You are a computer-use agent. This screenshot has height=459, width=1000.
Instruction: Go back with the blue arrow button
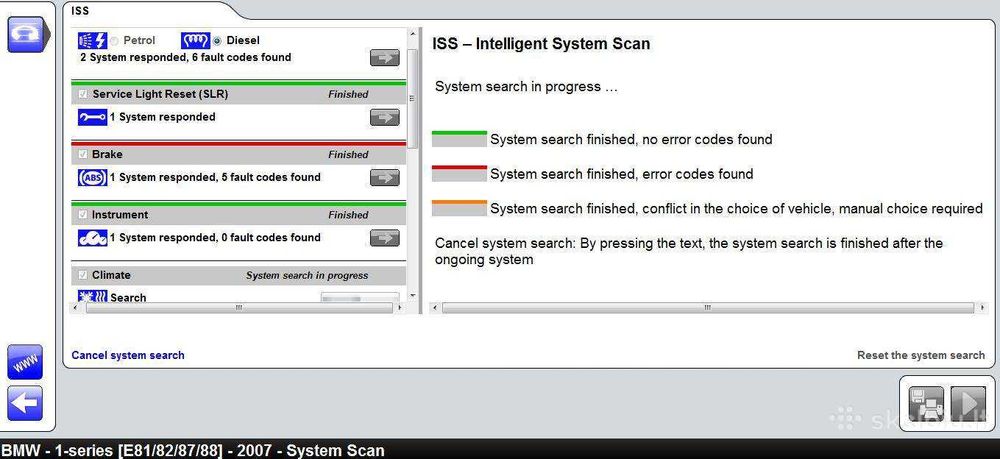tap(25, 404)
